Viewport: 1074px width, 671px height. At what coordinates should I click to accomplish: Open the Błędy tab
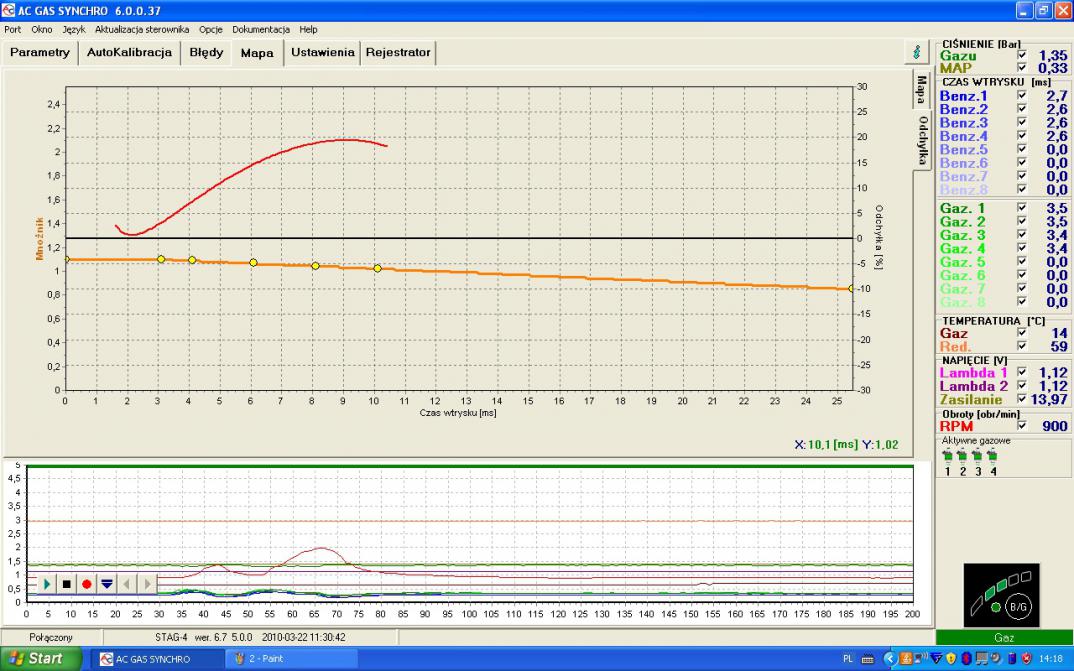point(206,52)
